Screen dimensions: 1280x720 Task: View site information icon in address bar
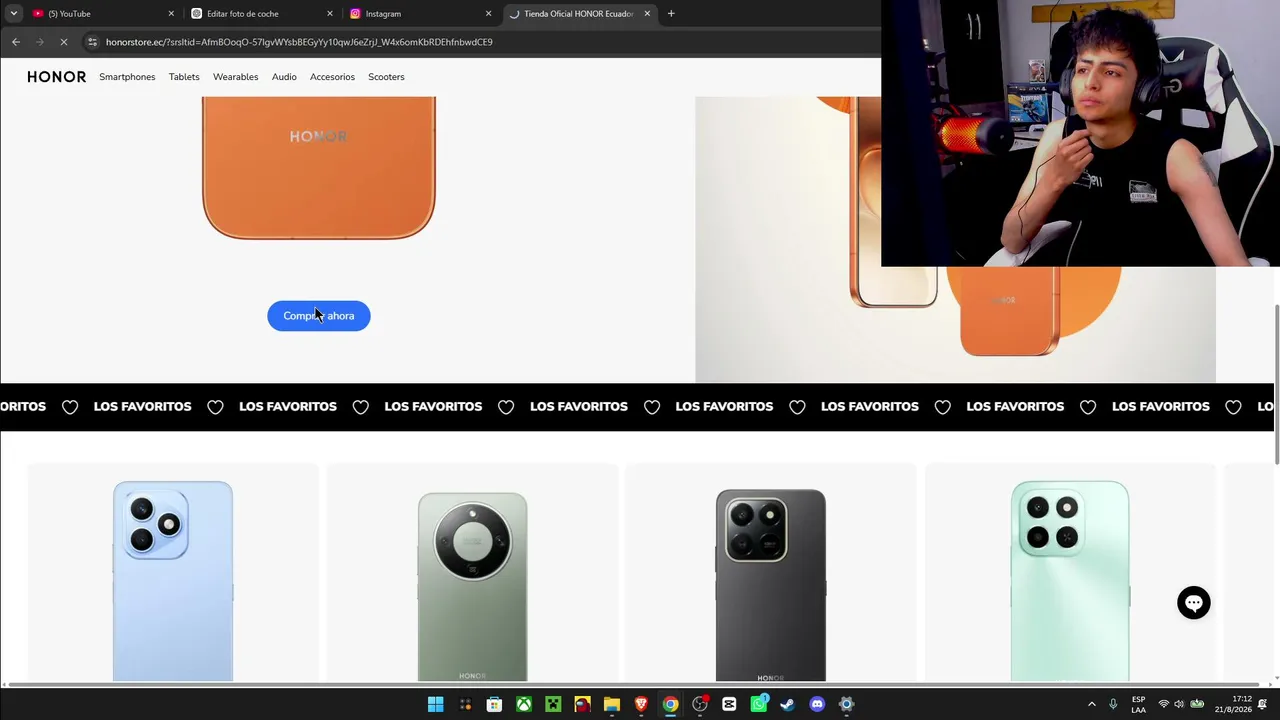pos(92,42)
